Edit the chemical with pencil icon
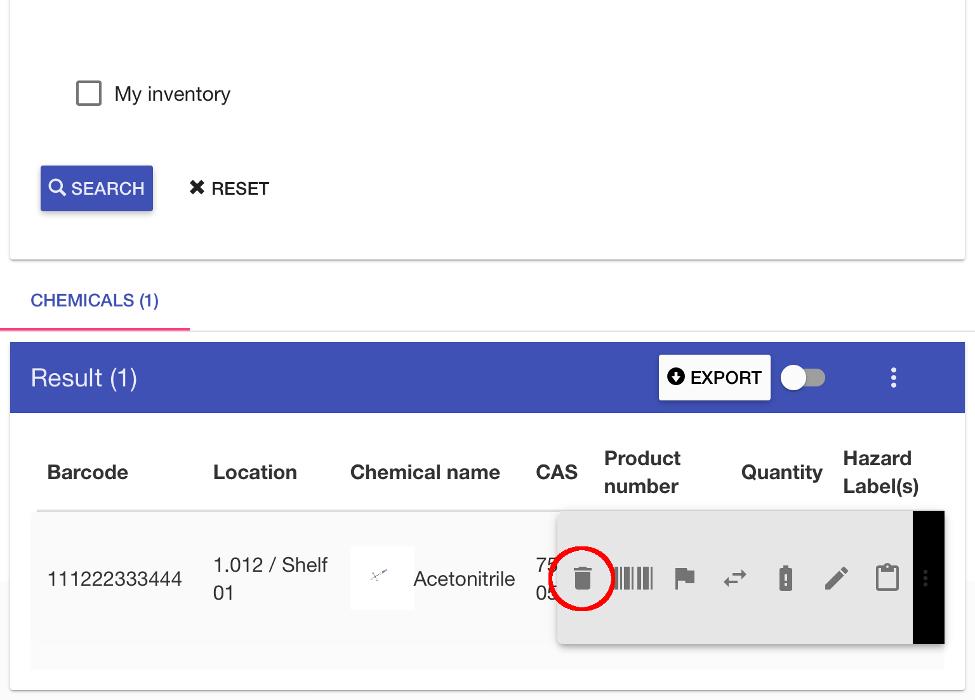Image resolution: width=975 pixels, height=700 pixels. [836, 578]
